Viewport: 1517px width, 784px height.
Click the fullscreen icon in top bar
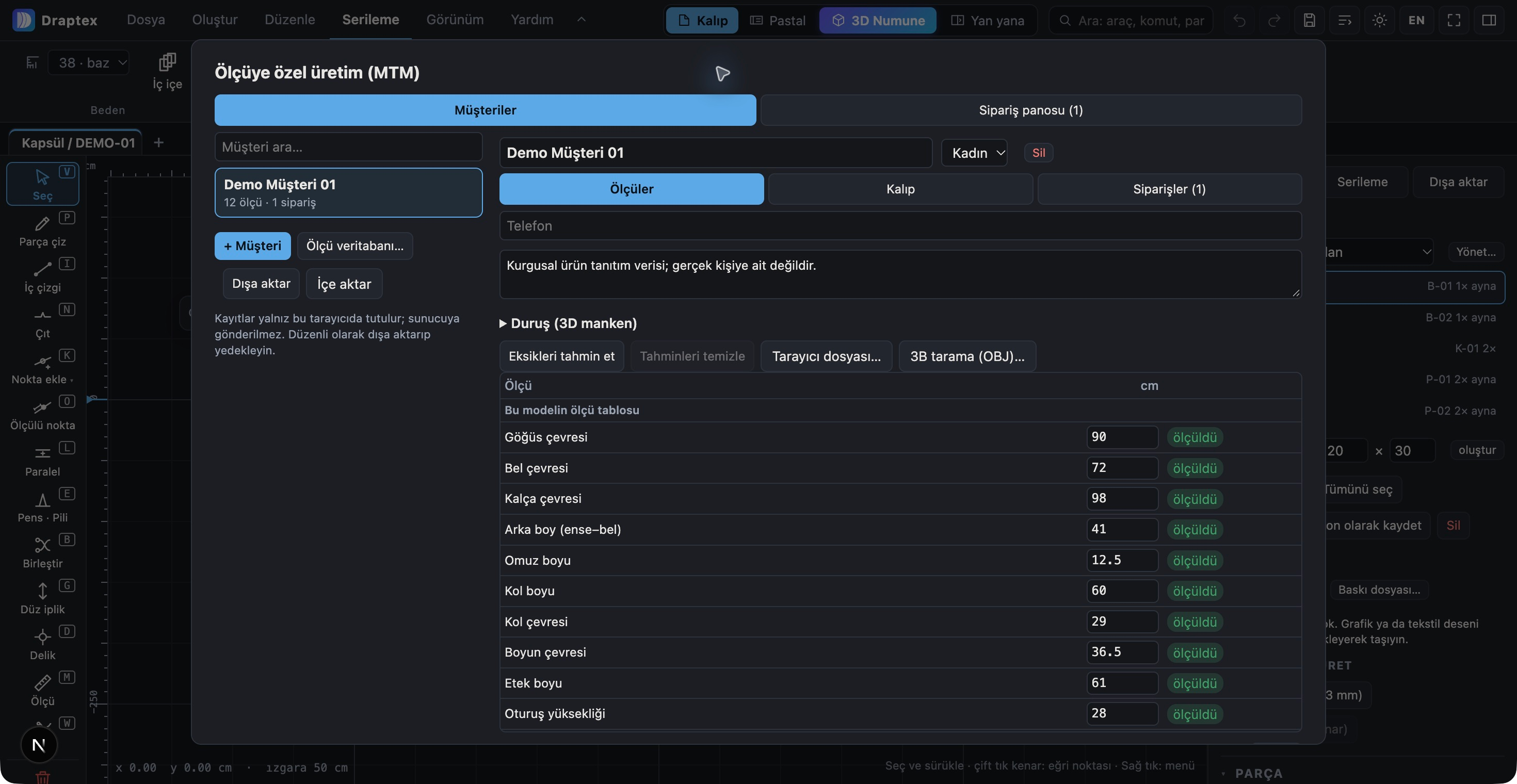click(x=1454, y=21)
